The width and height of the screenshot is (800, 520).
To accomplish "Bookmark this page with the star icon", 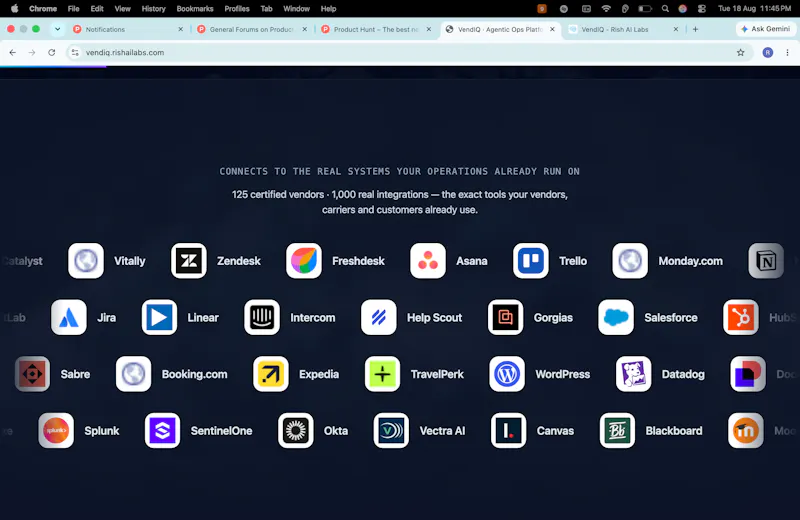I will 740,53.
